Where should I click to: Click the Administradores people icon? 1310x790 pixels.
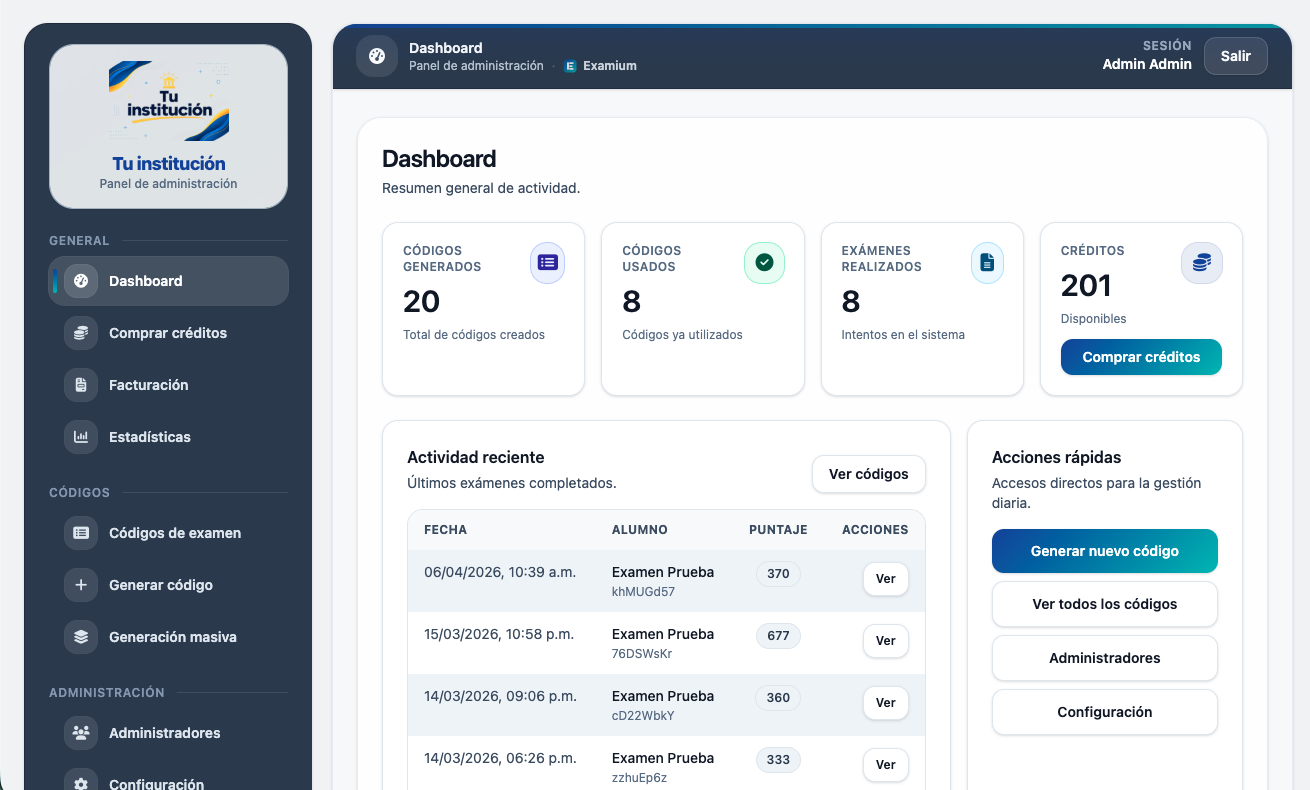(81, 733)
